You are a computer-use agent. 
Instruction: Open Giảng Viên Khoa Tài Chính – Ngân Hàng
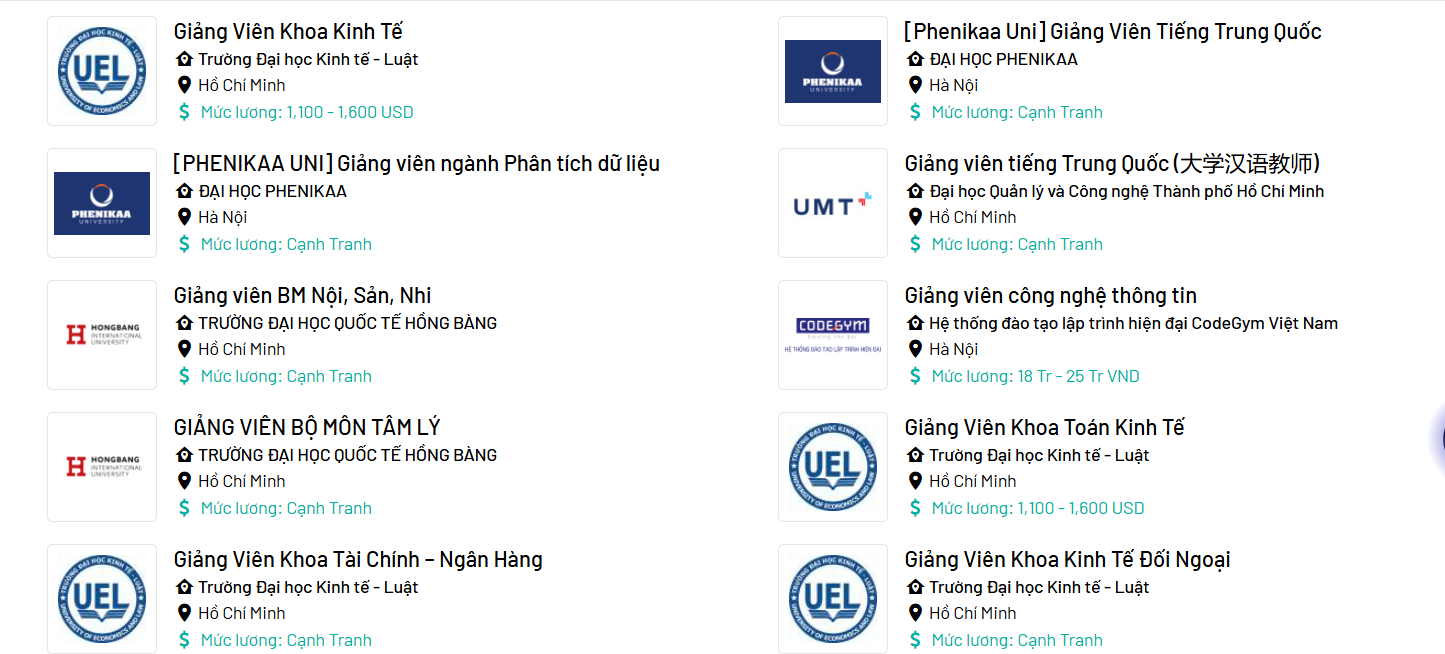pos(358,560)
